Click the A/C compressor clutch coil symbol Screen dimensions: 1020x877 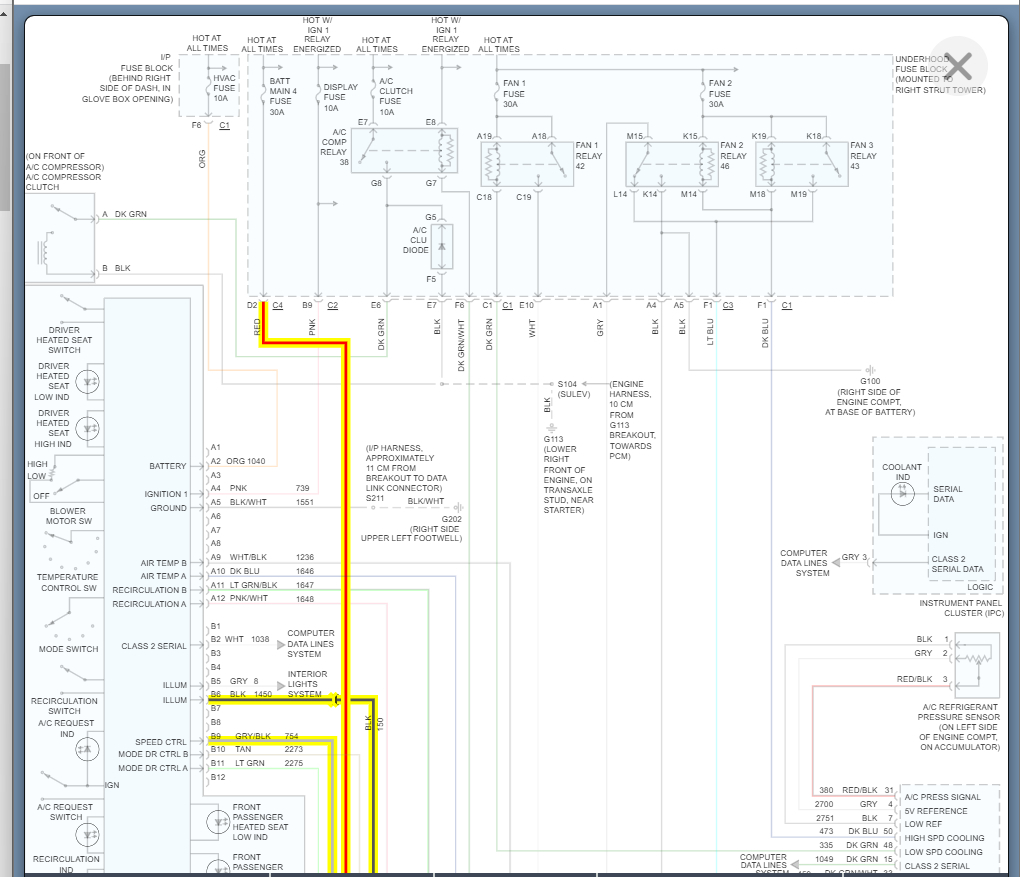45,248
